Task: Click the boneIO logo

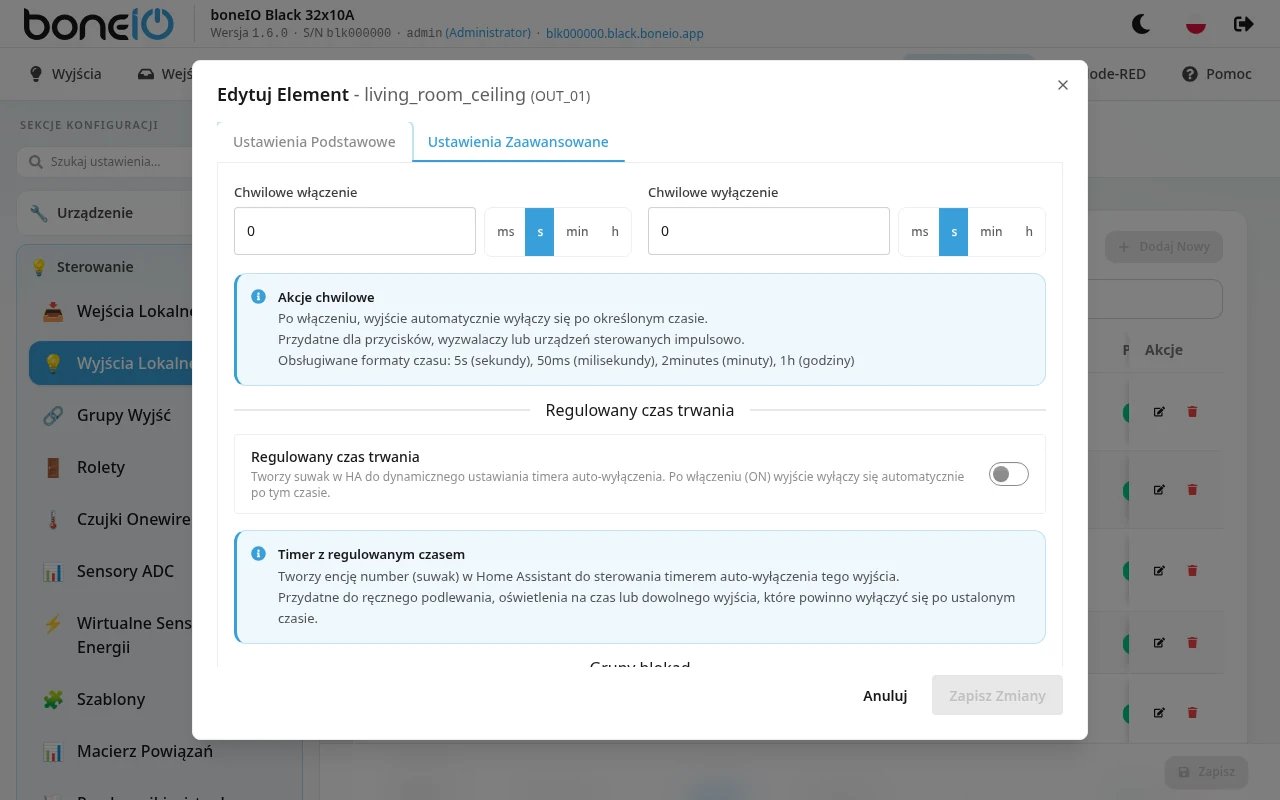Action: pos(98,24)
